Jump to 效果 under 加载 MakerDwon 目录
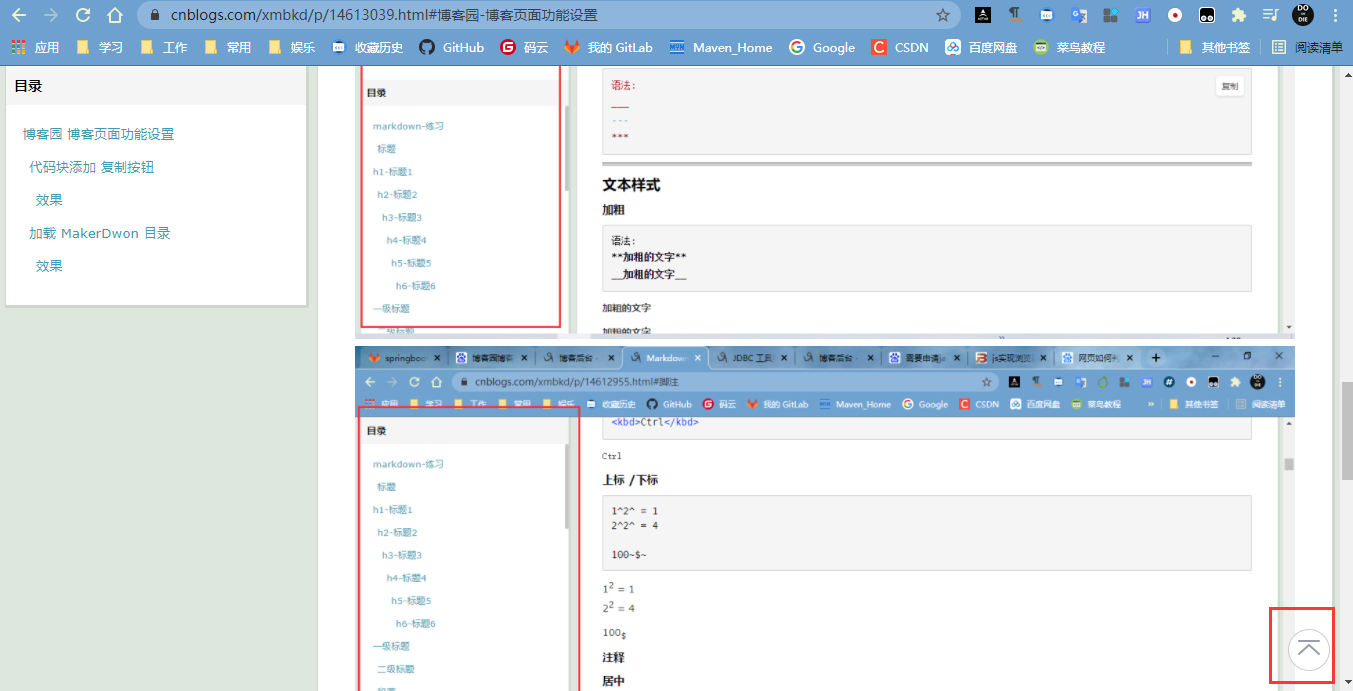 (x=49, y=266)
